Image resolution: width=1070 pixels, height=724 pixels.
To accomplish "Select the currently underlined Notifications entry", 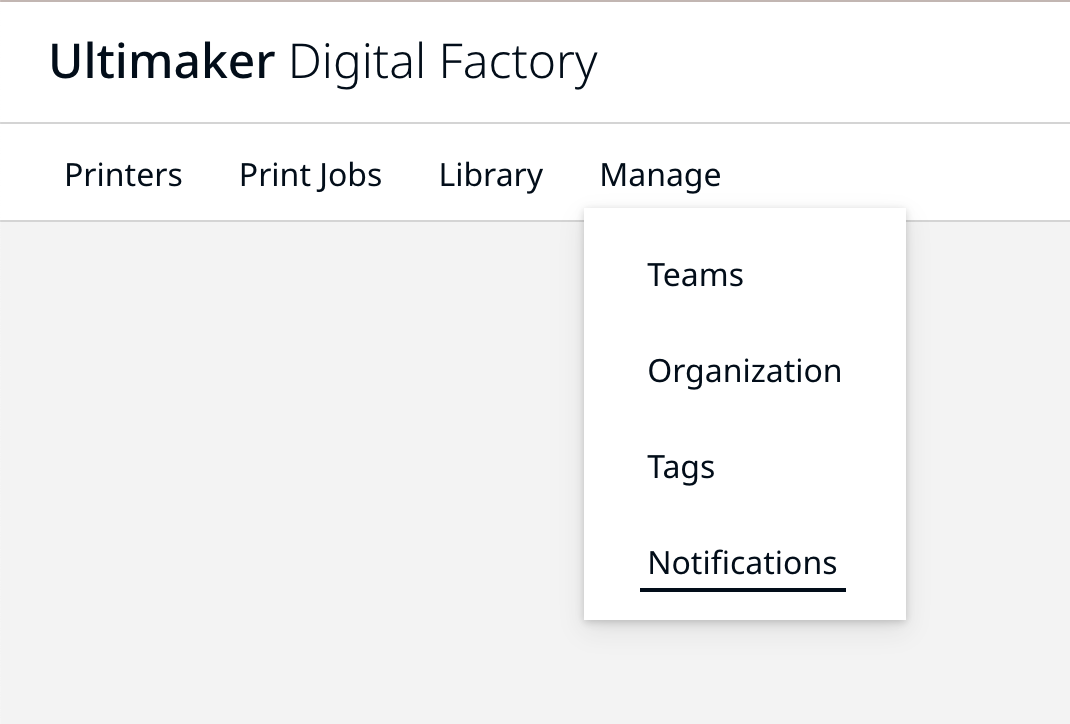I will click(x=742, y=562).
